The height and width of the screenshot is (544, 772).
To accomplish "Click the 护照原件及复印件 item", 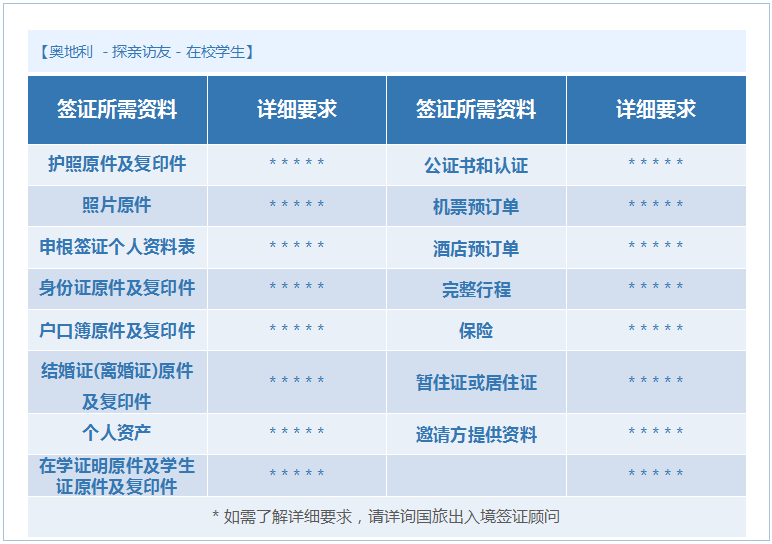I will pyautogui.click(x=117, y=164).
